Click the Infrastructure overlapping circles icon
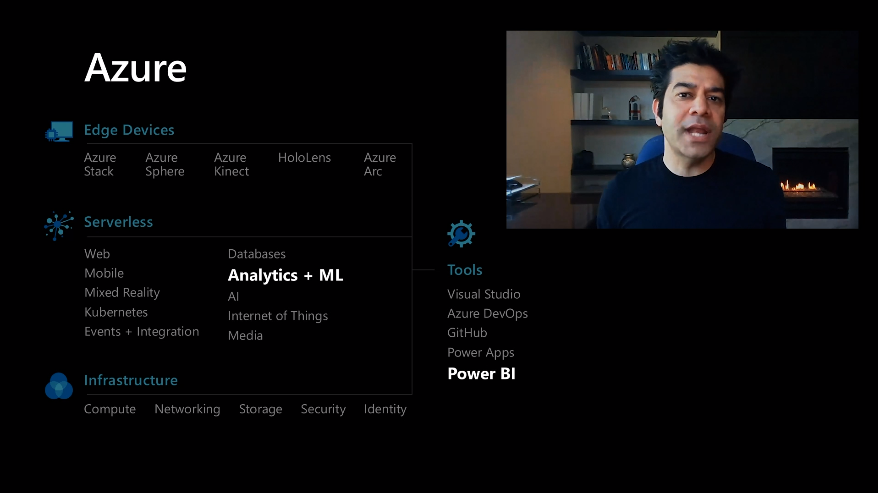This screenshot has height=493, width=878. click(59, 386)
